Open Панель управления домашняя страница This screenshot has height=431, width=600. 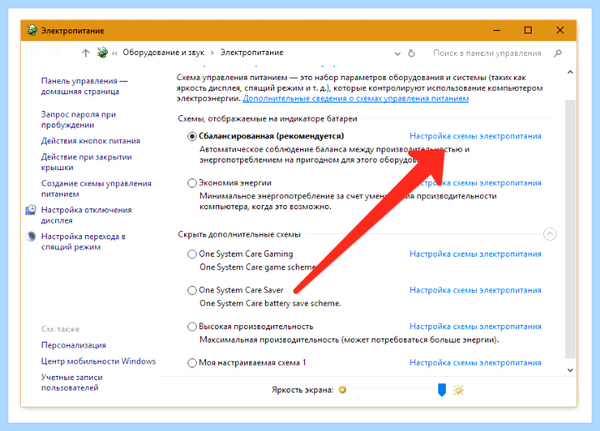tap(84, 86)
